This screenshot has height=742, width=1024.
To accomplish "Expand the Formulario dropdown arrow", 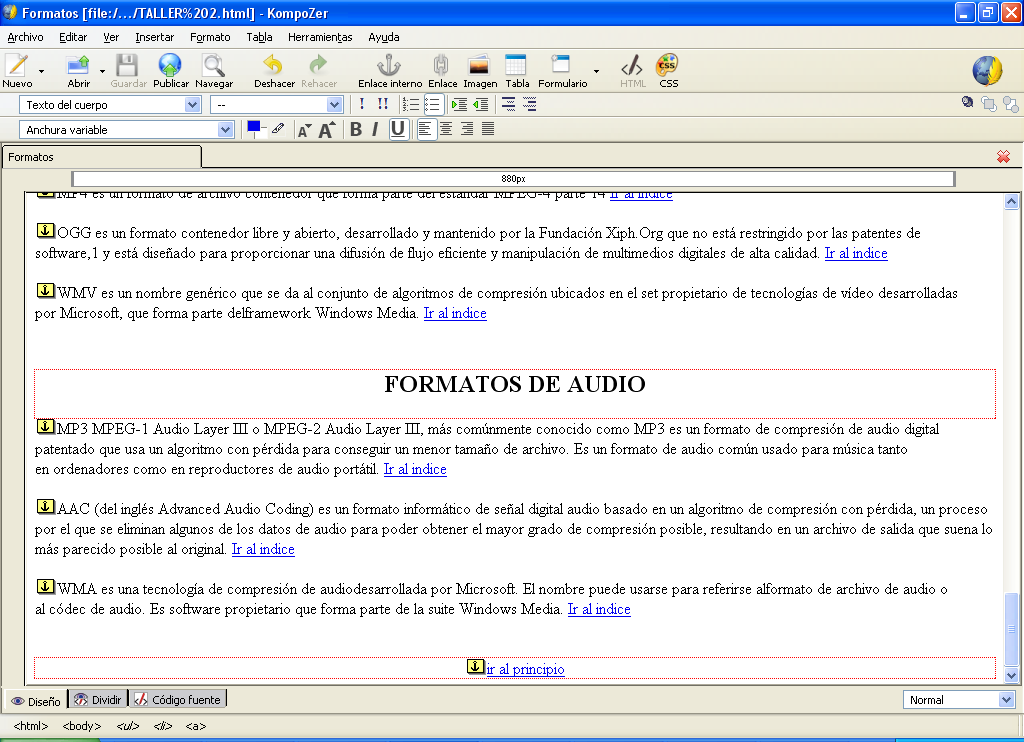I will pyautogui.click(x=596, y=70).
